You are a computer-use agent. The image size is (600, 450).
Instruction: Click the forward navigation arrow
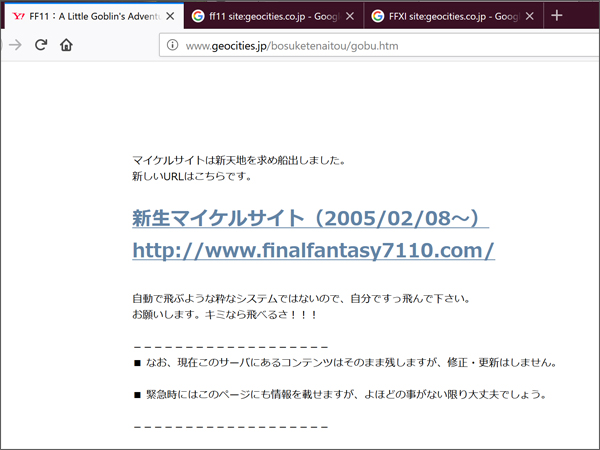point(14,45)
